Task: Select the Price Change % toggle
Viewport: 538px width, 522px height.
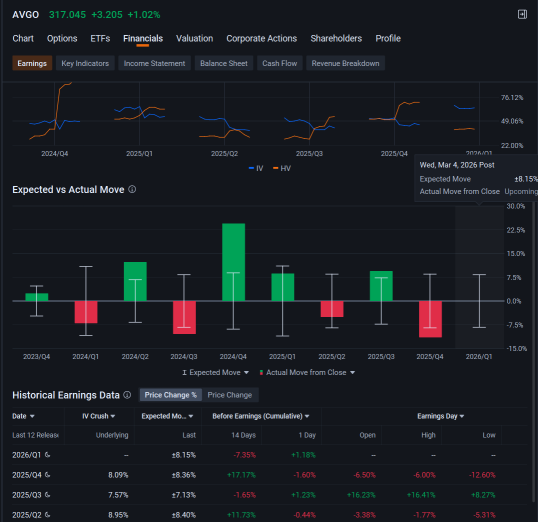Action: [171, 395]
